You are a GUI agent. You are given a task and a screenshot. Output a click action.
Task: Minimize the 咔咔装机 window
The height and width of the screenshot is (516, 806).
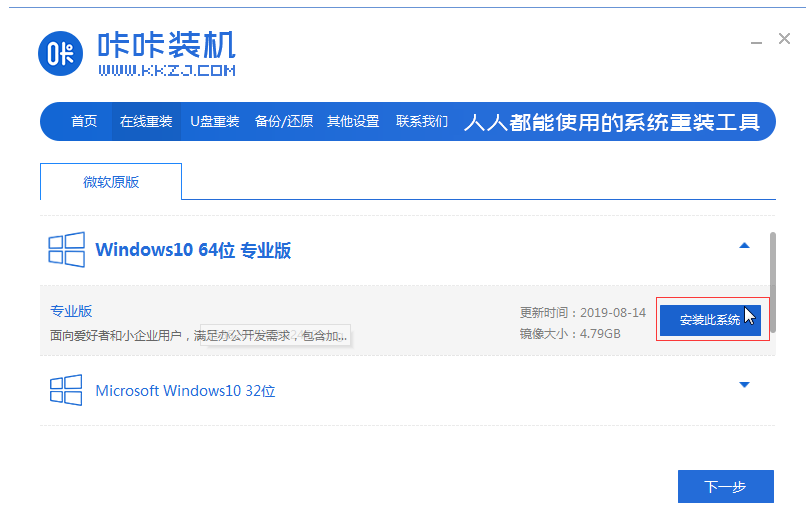pos(756,42)
